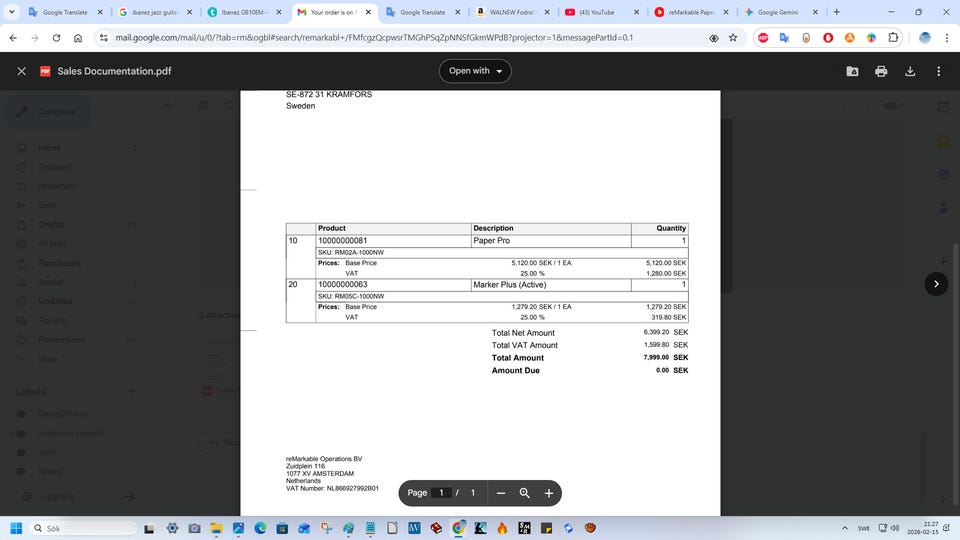Image resolution: width=960 pixels, height=540 pixels.
Task: Show hidden system tray icons
Action: [845, 528]
